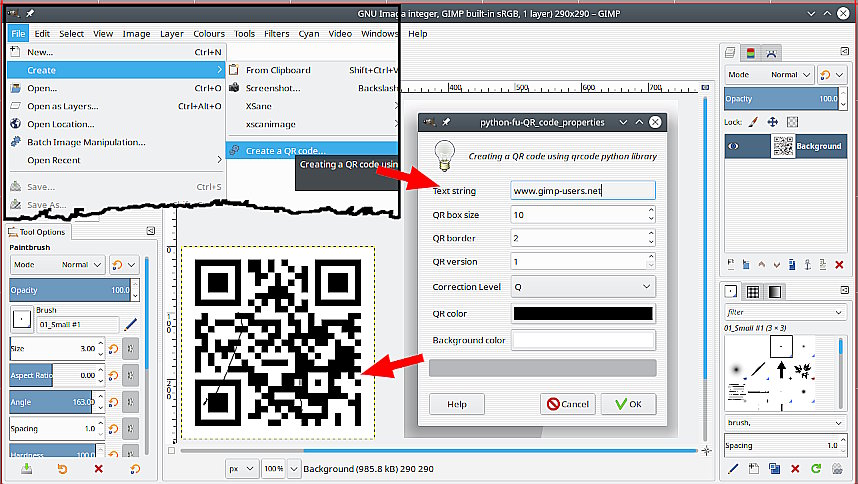Switch to the Paths tab icon
Image resolution: width=858 pixels, height=484 pixels.
[771, 53]
